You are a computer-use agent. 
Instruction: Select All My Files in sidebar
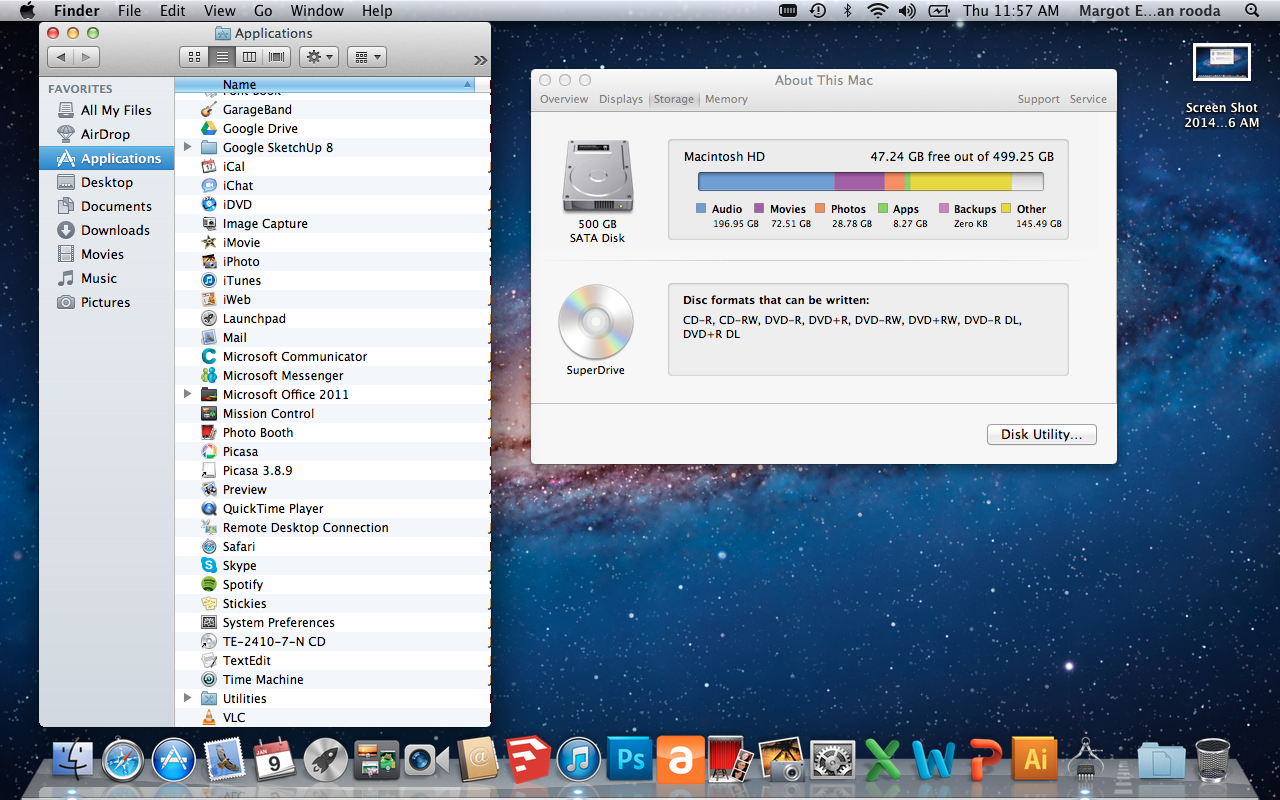click(x=107, y=110)
